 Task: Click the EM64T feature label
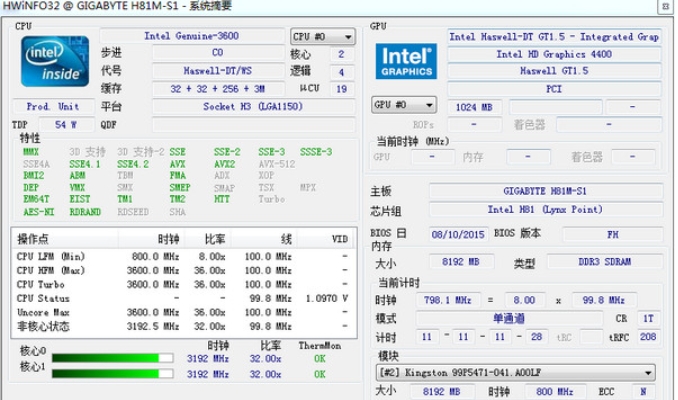(36, 199)
